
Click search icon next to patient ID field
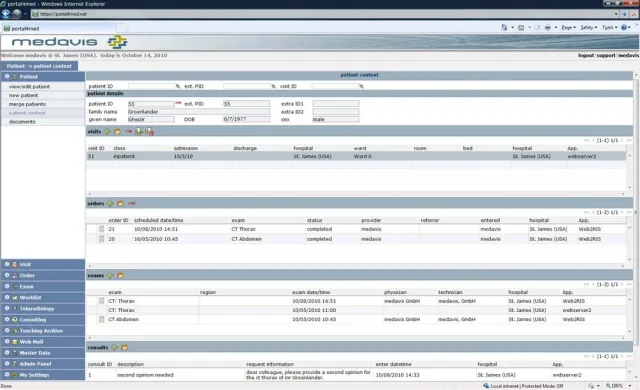[x=178, y=86]
